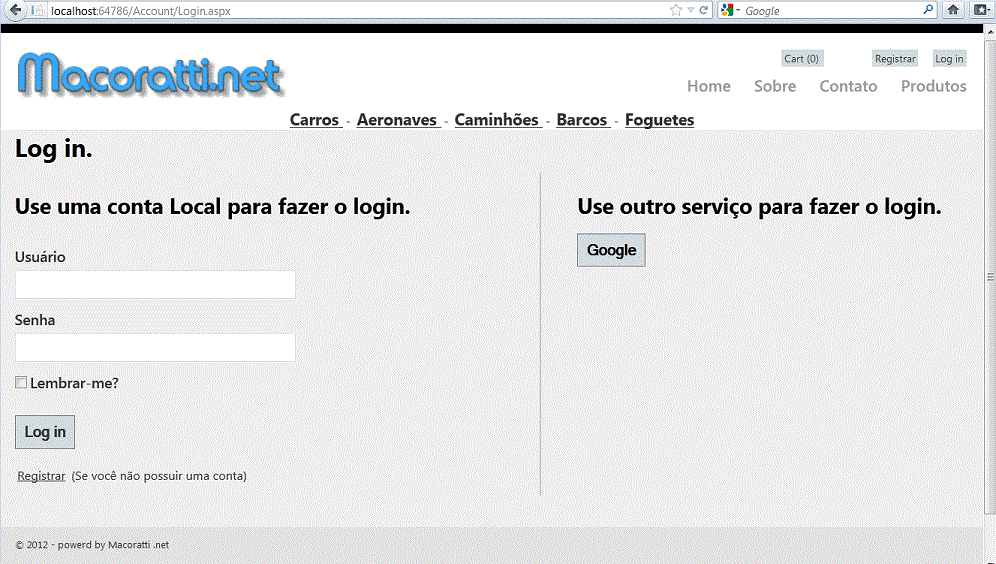Expand the URL history dropdown arrow
This screenshot has height=564, width=996.
click(x=690, y=10)
